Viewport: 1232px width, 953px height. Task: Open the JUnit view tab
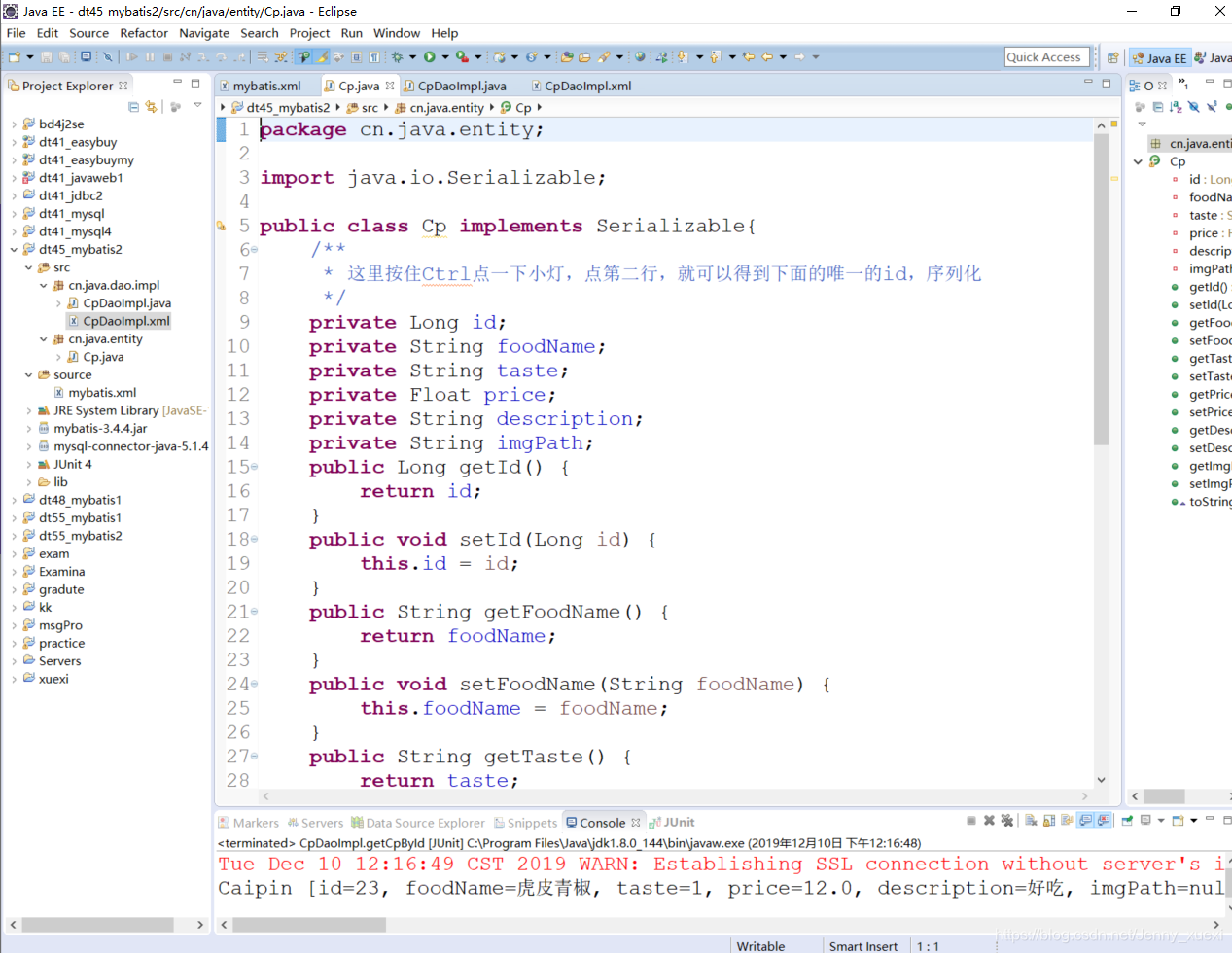[x=672, y=823]
